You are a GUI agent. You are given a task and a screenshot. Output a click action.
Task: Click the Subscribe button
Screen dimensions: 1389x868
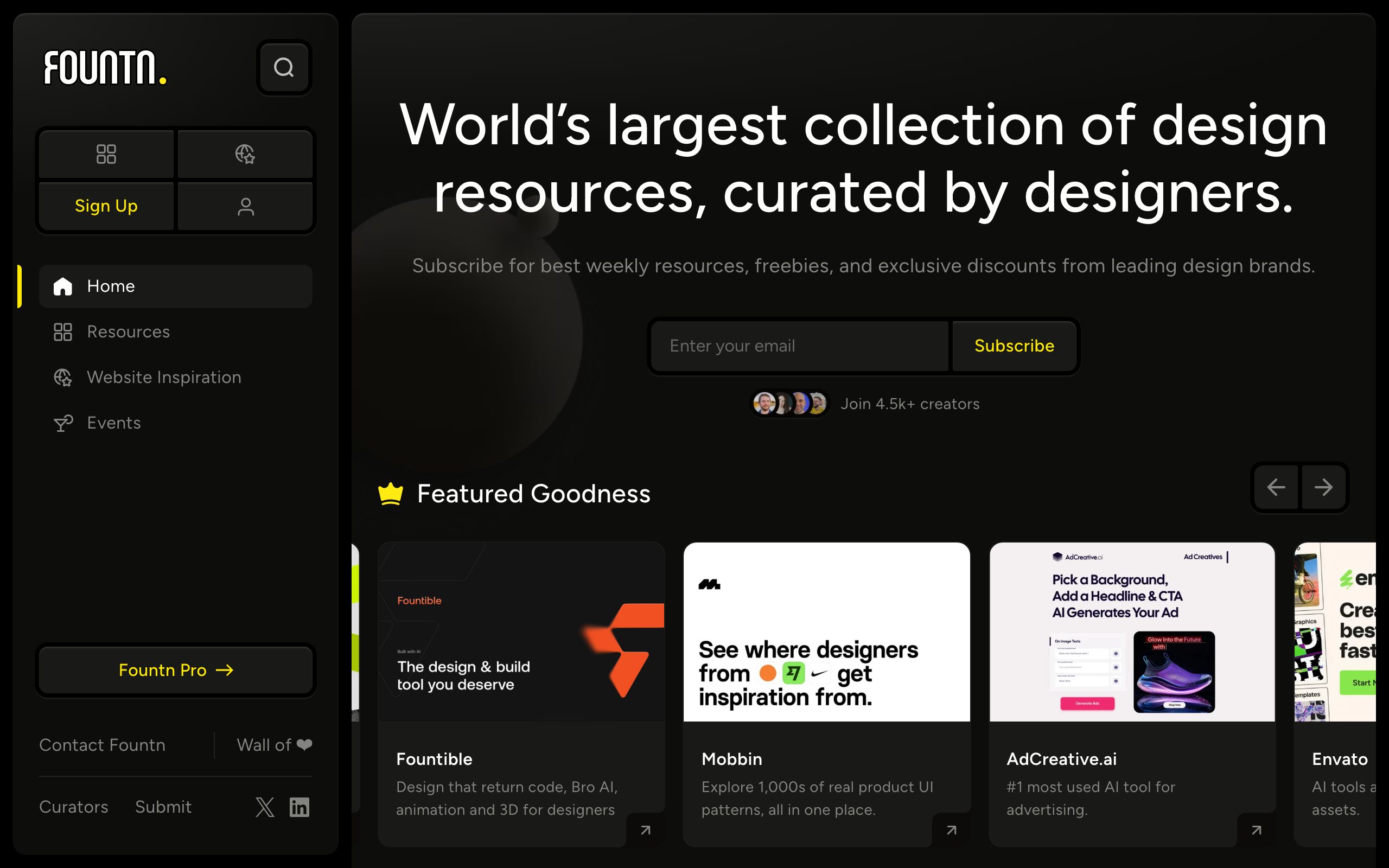(x=1014, y=346)
